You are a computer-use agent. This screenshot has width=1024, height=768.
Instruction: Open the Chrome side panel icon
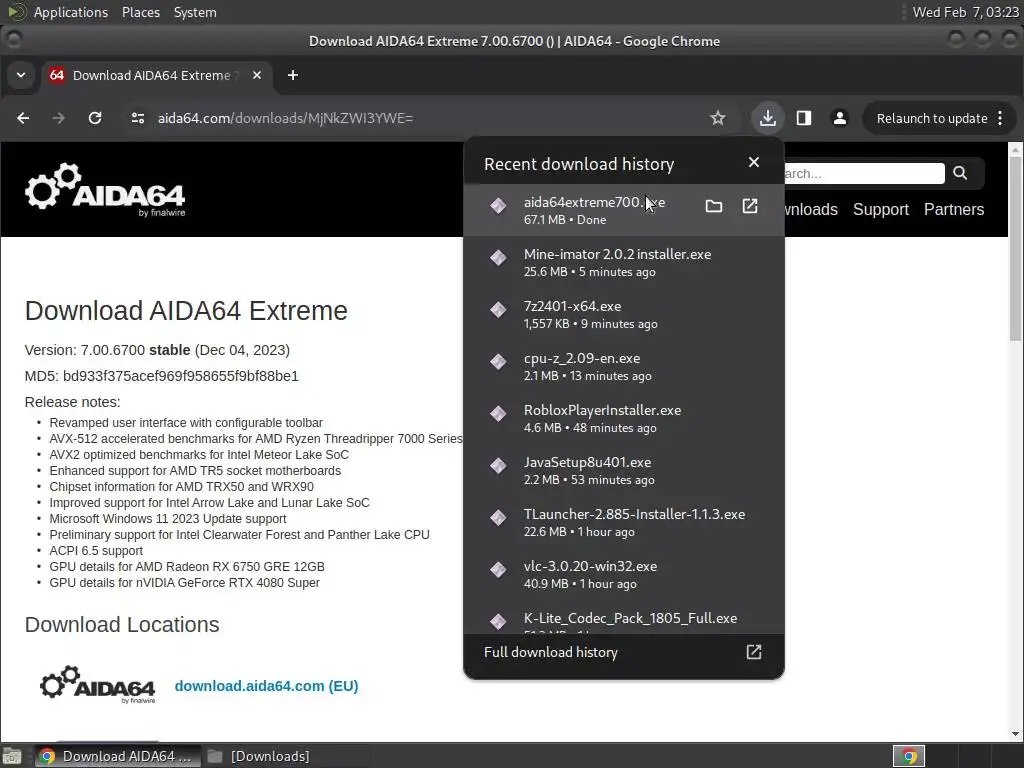pos(804,118)
